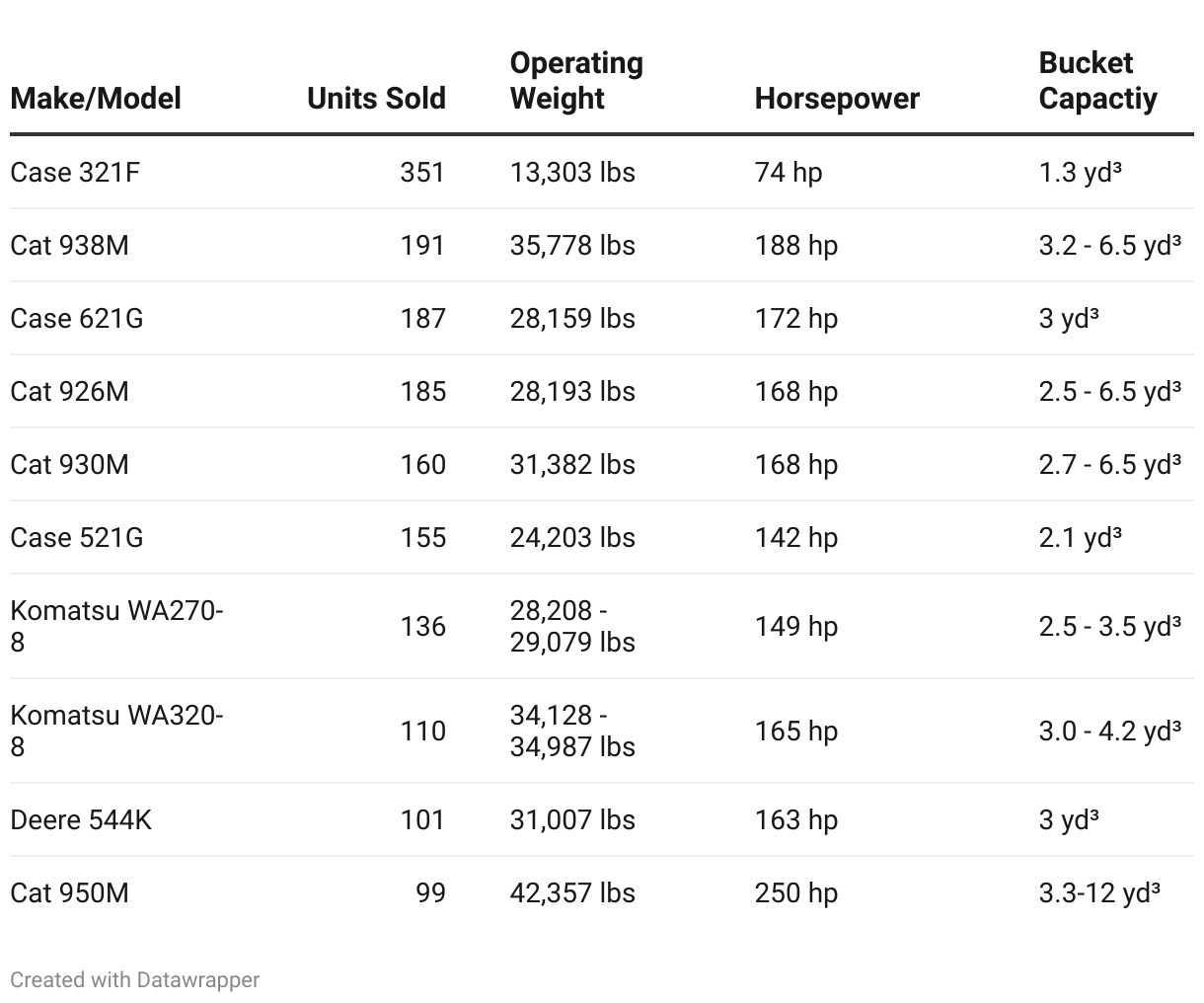The height and width of the screenshot is (1003, 1204).
Task: Click the Komatsu WA320-8 model name
Action: point(116,731)
